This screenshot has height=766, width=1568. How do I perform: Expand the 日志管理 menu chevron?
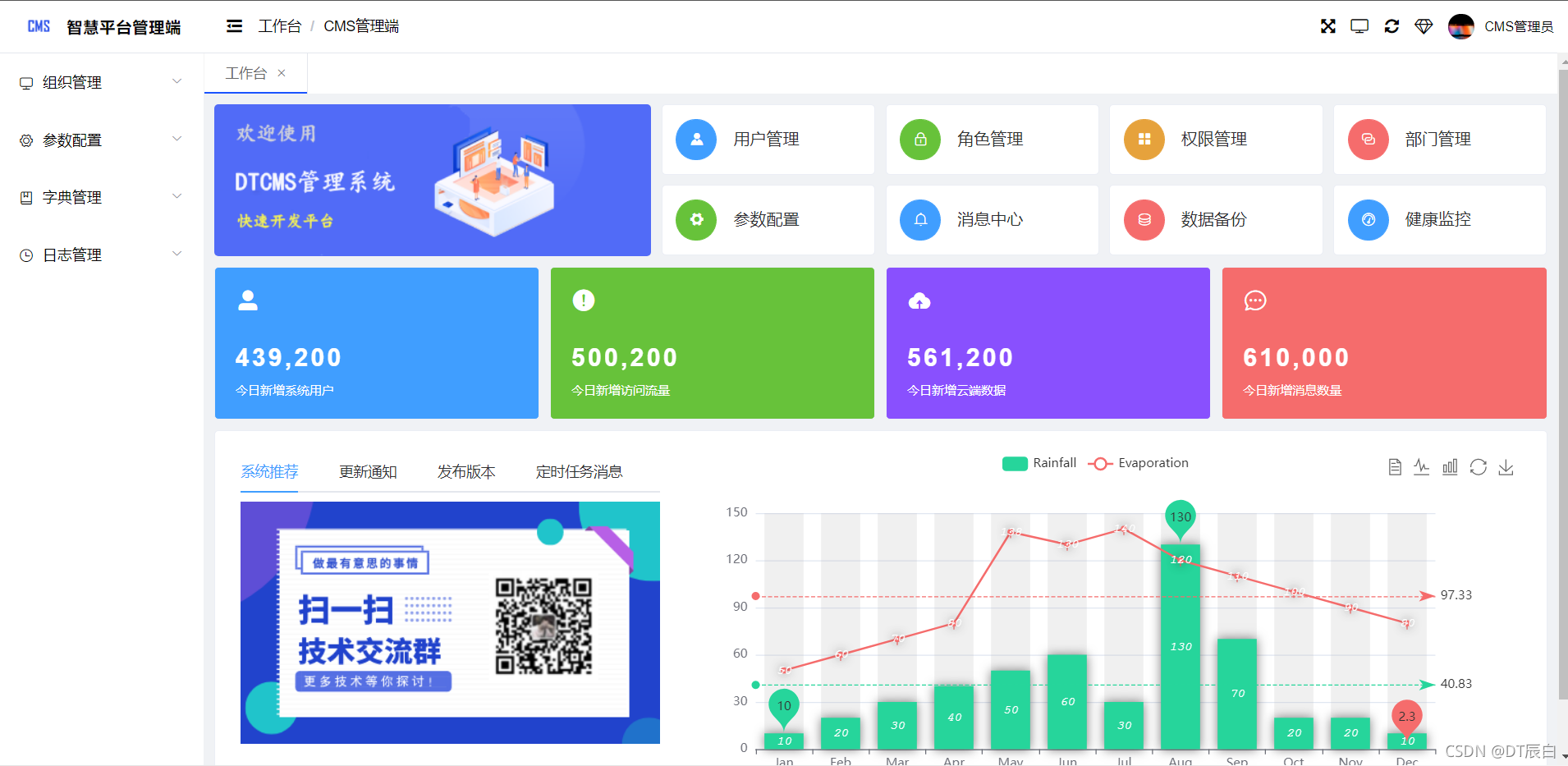[x=177, y=254]
